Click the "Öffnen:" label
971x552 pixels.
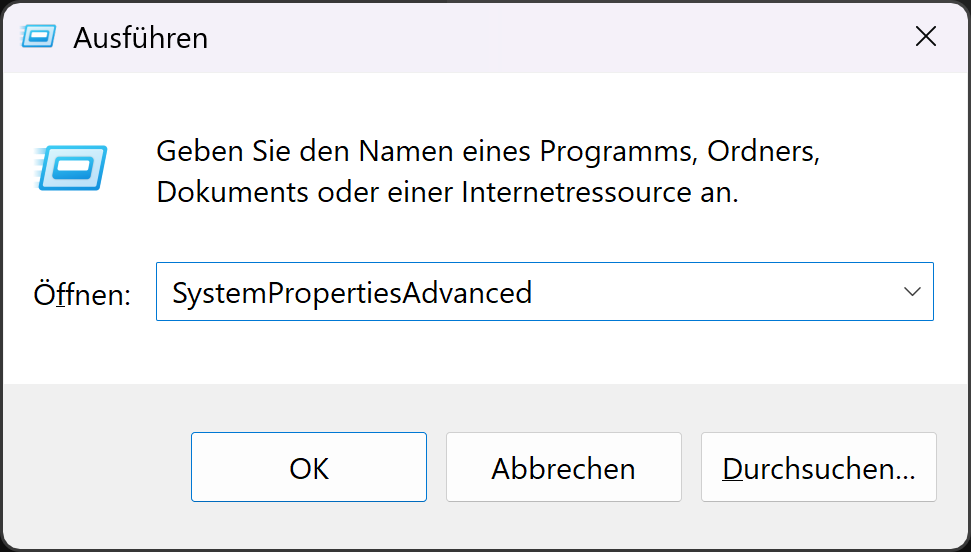pos(82,295)
